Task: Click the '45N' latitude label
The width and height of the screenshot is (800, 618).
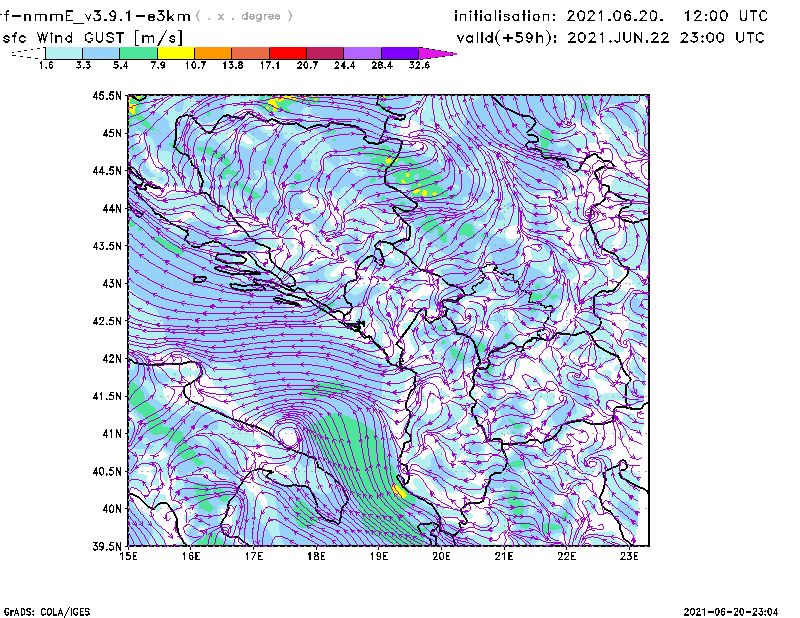Action: (x=112, y=133)
